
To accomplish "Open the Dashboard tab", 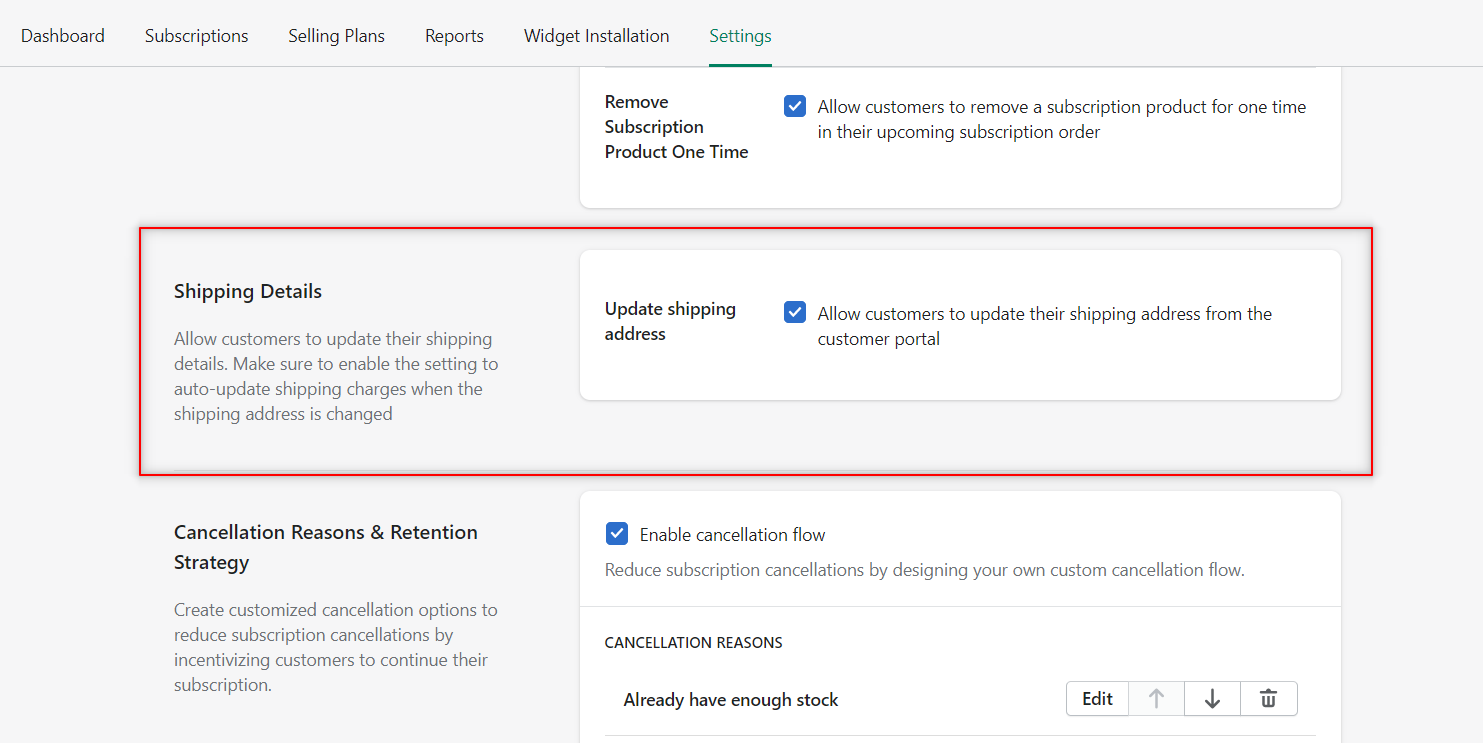I will (x=63, y=35).
